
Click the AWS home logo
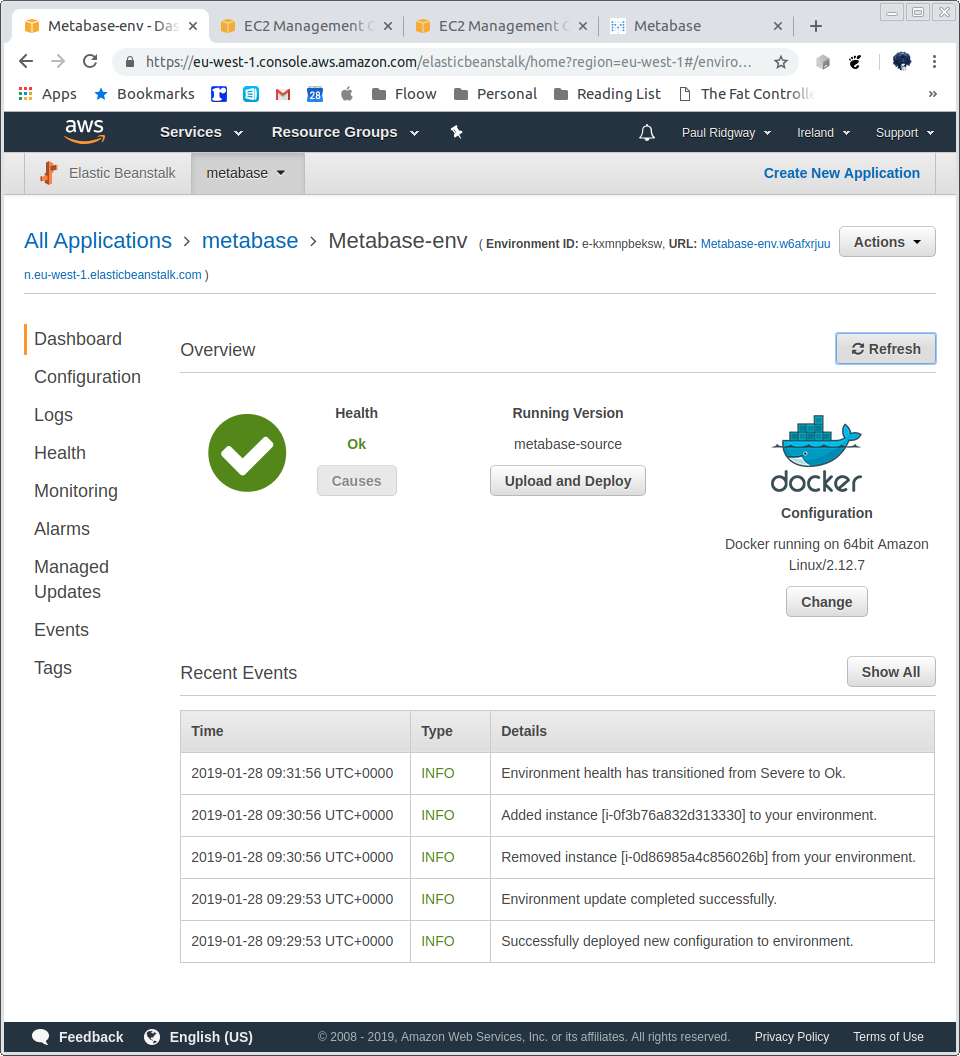84,131
